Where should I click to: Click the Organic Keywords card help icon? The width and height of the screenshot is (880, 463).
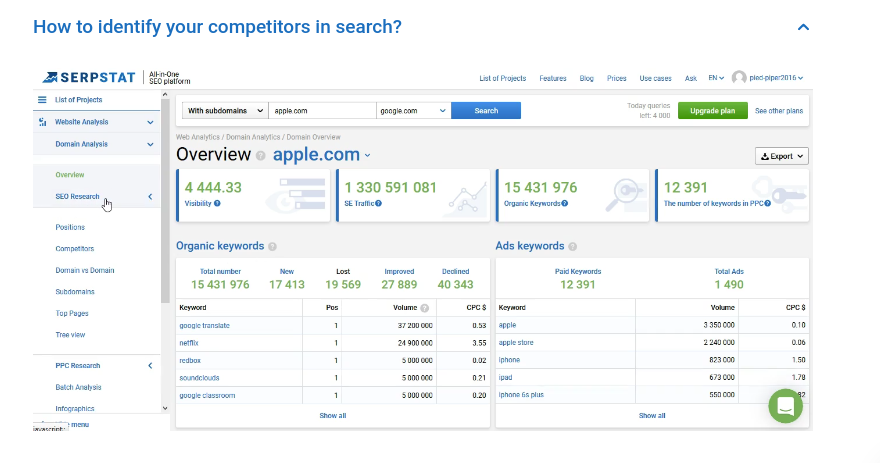point(565,204)
